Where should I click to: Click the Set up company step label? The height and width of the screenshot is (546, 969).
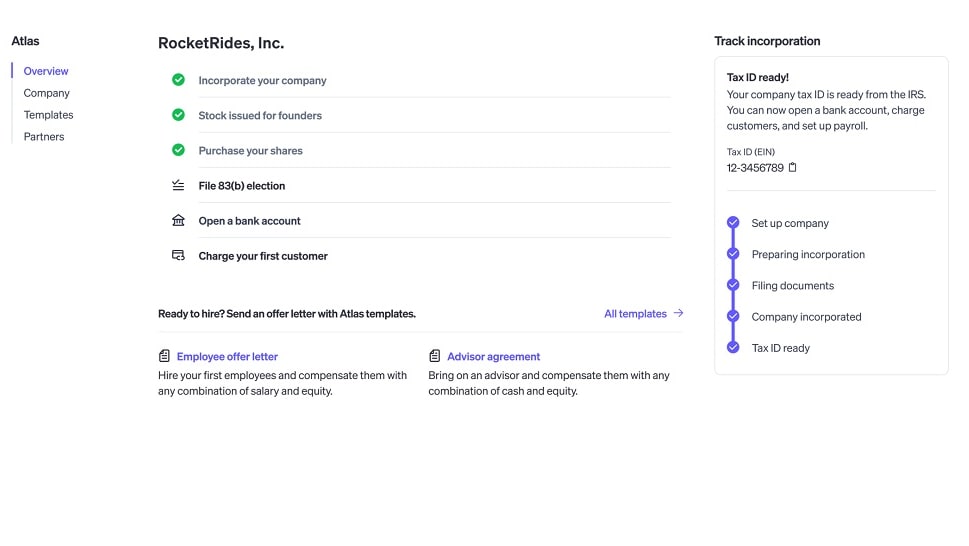pos(790,223)
